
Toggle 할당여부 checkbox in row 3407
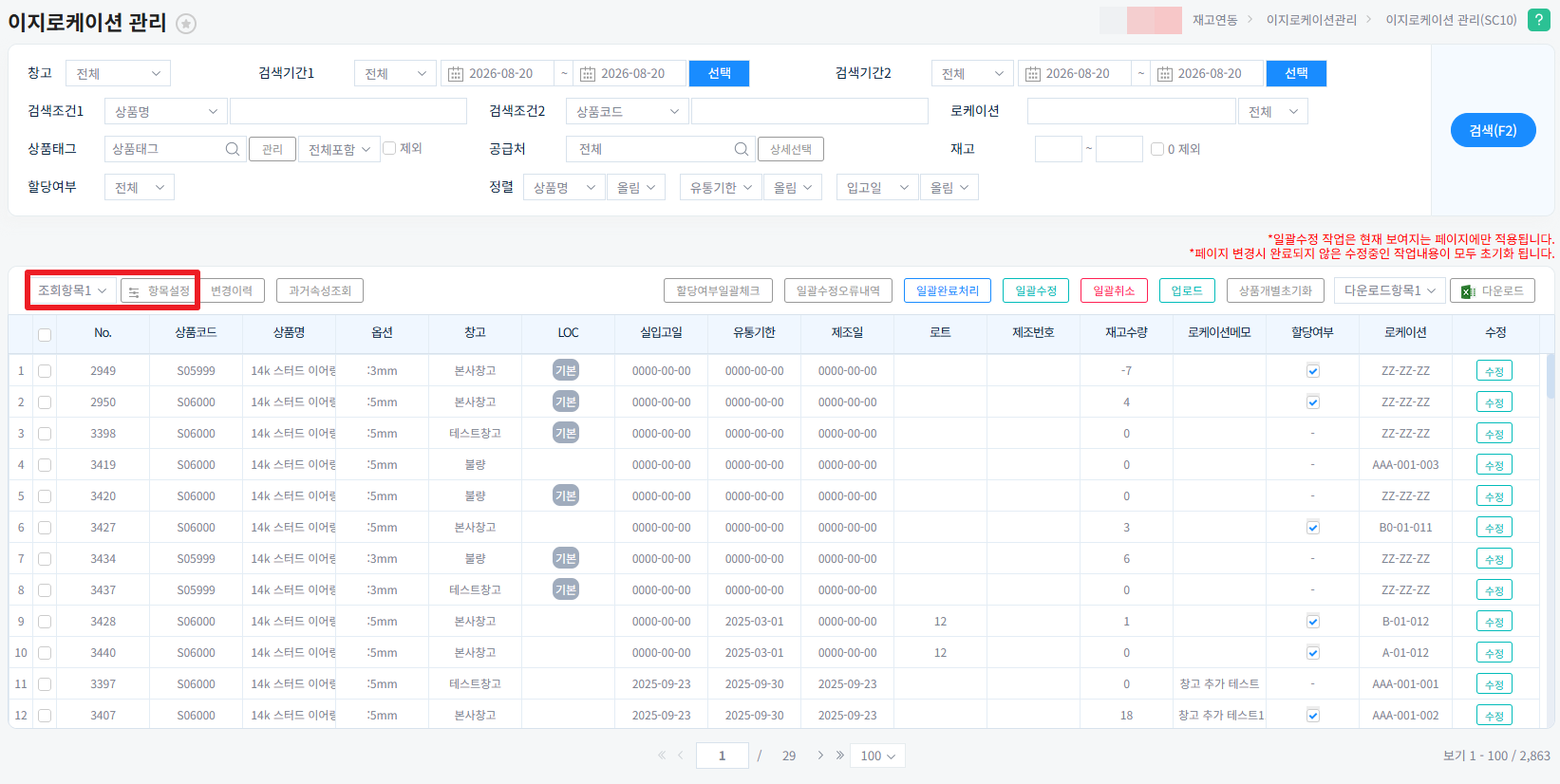point(1313,716)
